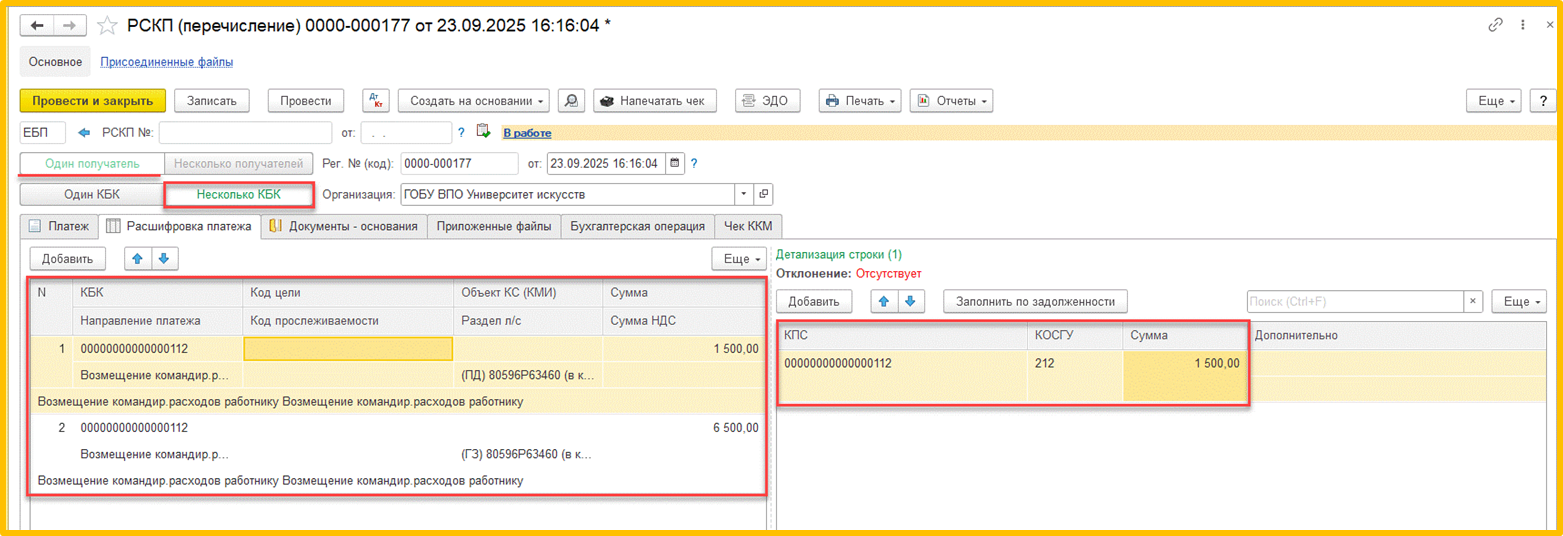This screenshot has height=536, width=1563.
Task: Open Присоединенные файлы link
Action: click(x=167, y=62)
